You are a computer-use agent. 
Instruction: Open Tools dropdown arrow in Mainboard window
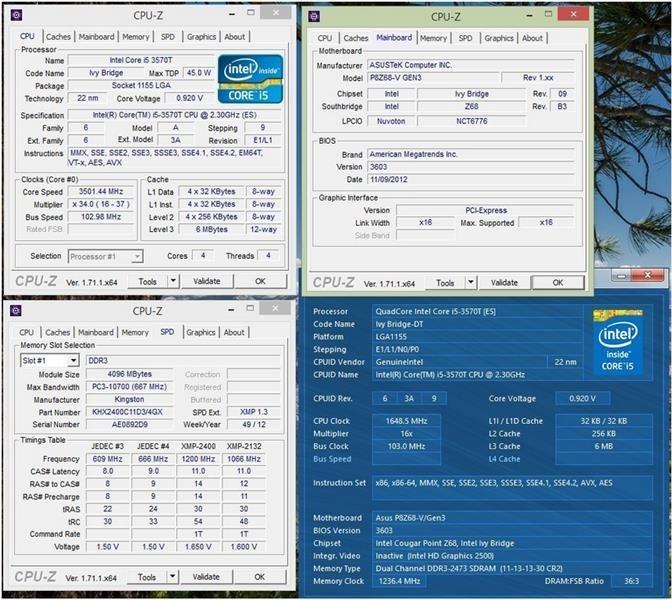coord(471,282)
